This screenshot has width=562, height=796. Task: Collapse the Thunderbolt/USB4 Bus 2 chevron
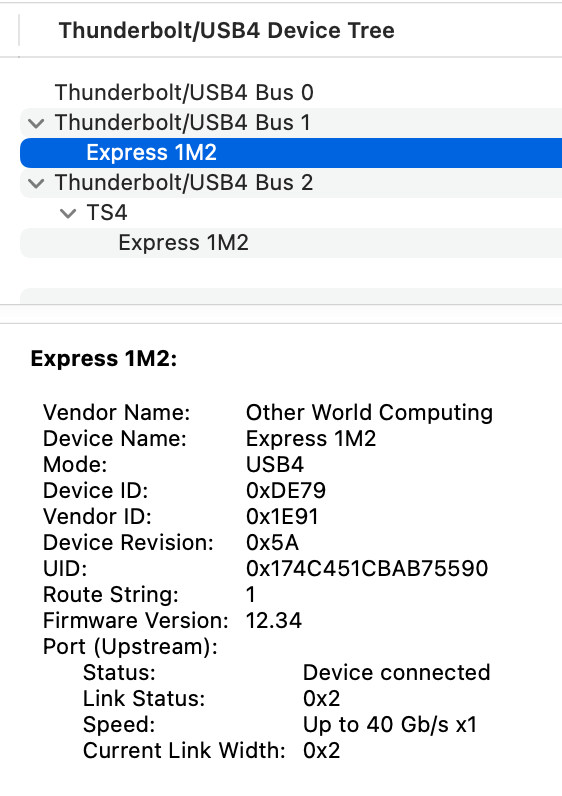click(x=36, y=183)
